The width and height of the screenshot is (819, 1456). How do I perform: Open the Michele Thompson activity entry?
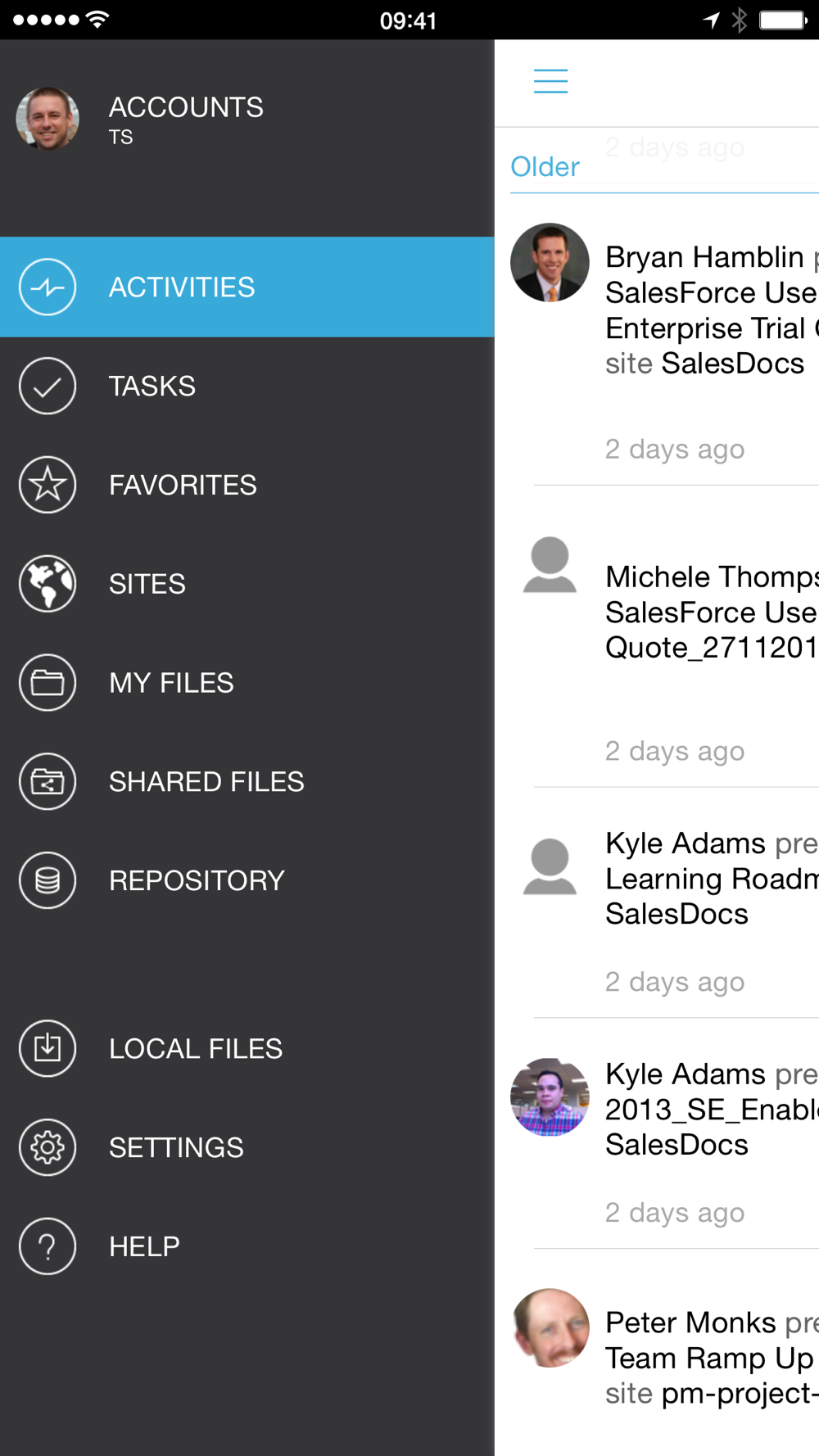pyautogui.click(x=711, y=613)
